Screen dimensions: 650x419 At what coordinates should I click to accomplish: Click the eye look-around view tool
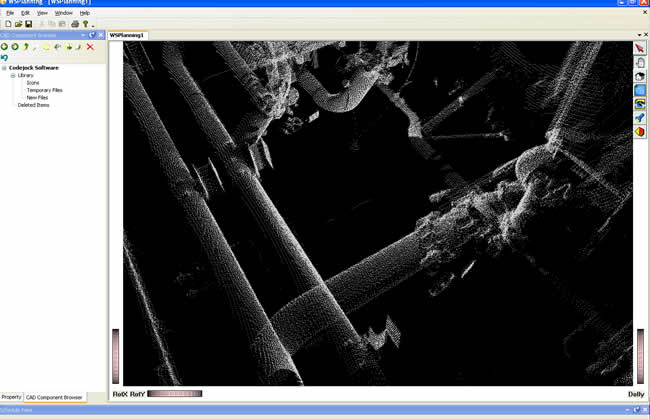[x=640, y=104]
